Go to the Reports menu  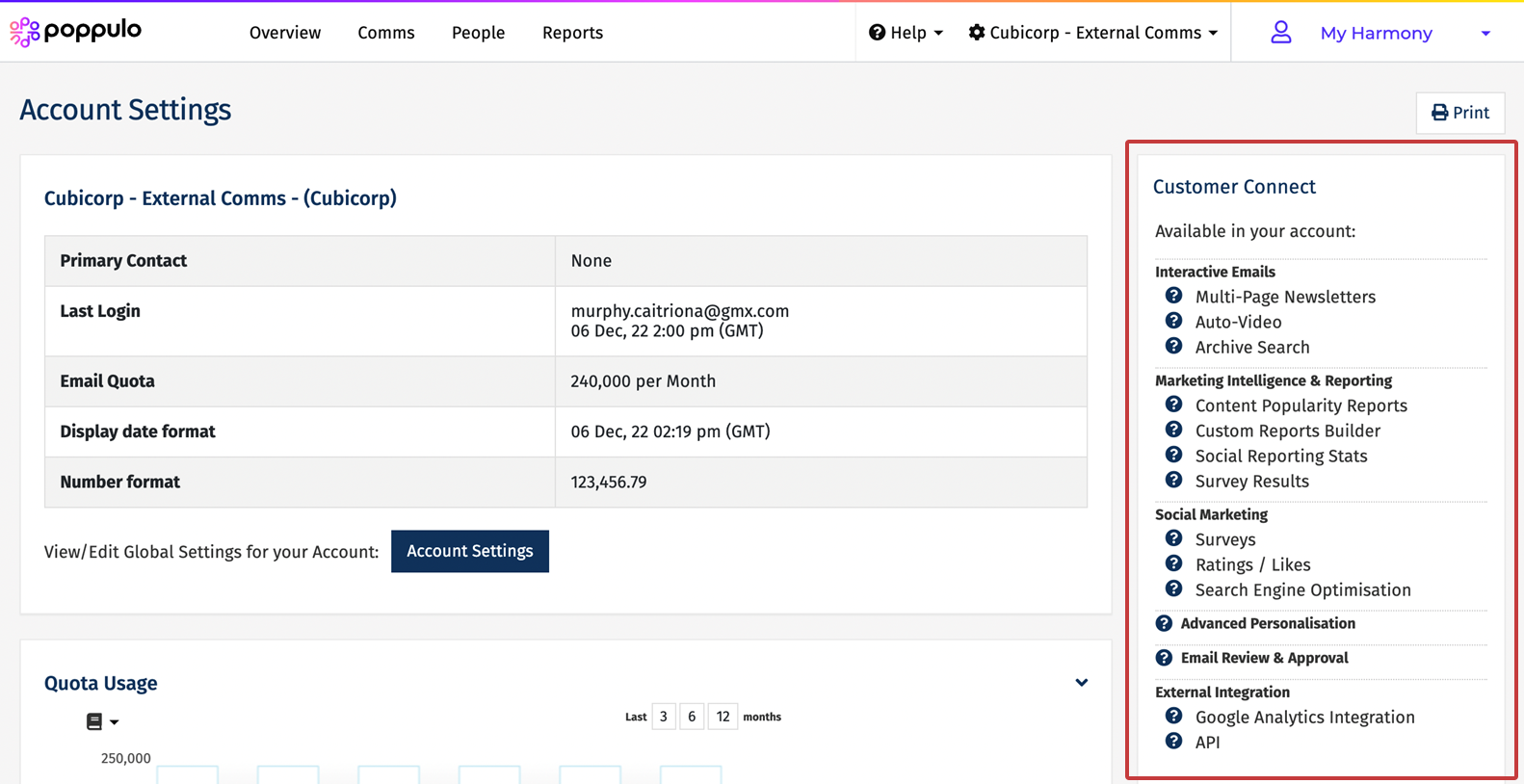tap(572, 33)
